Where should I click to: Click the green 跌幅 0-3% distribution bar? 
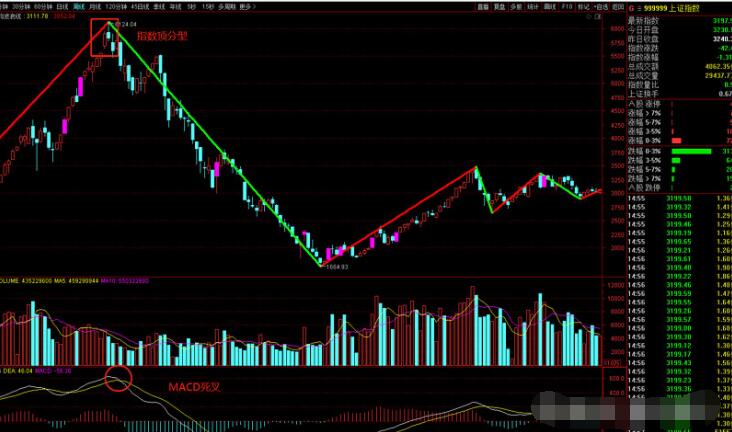coord(692,151)
